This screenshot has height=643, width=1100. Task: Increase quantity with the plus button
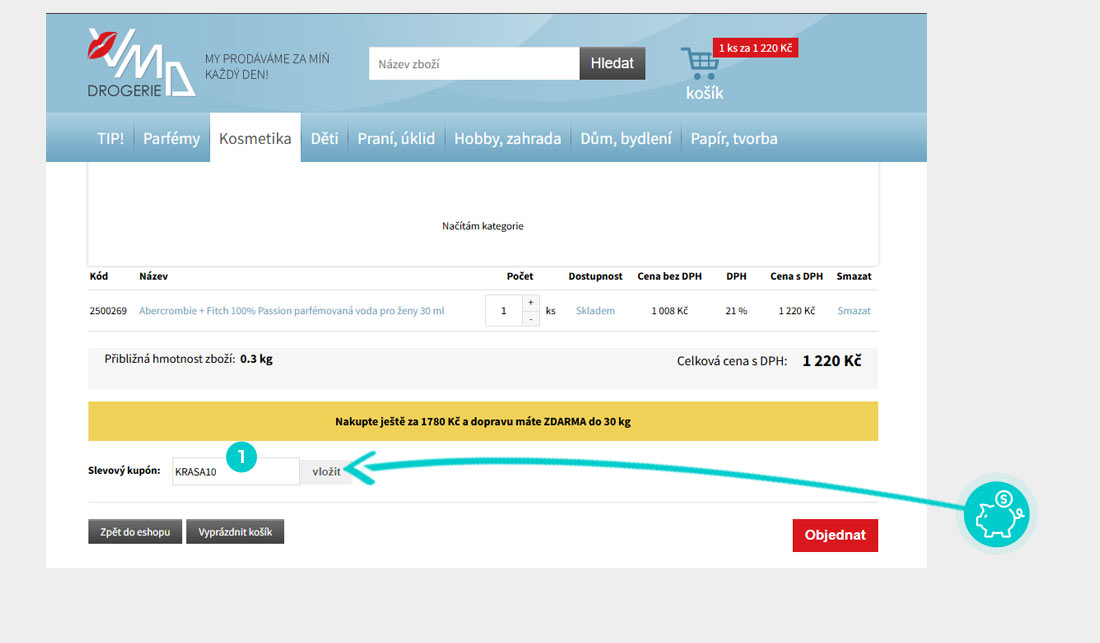[x=530, y=302]
